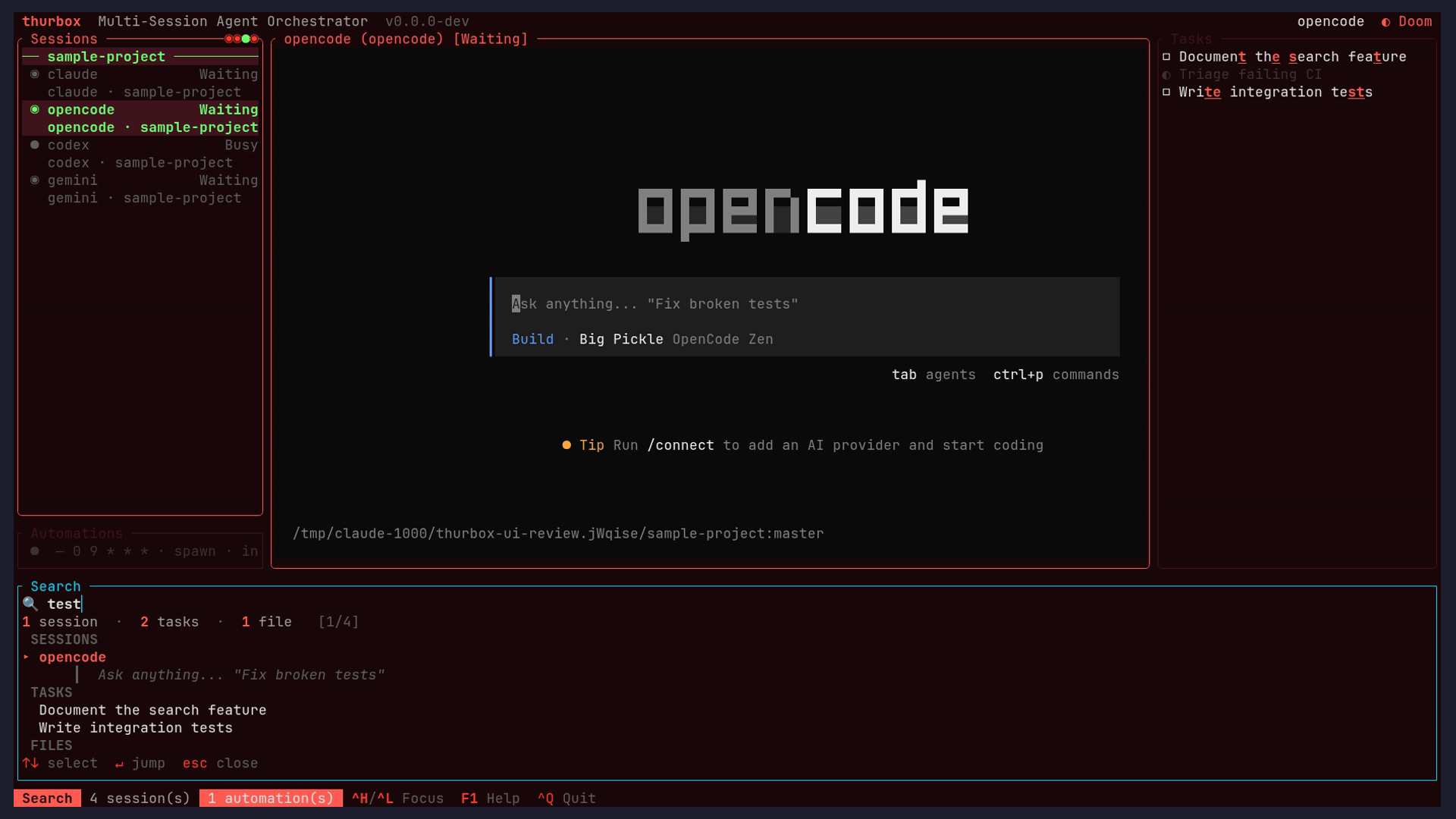Click the codex session busy dot

tap(35, 145)
